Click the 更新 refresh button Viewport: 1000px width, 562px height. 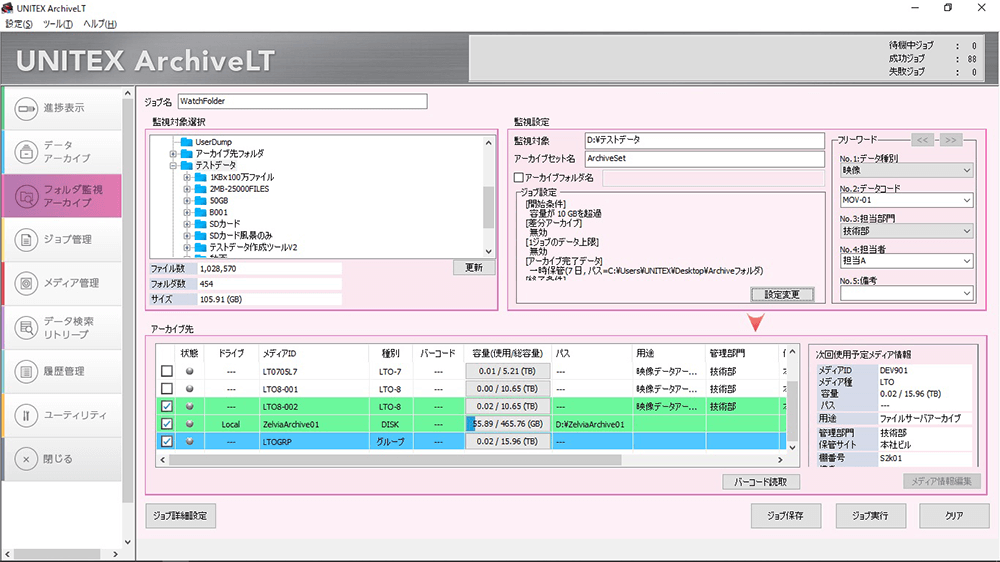click(474, 268)
